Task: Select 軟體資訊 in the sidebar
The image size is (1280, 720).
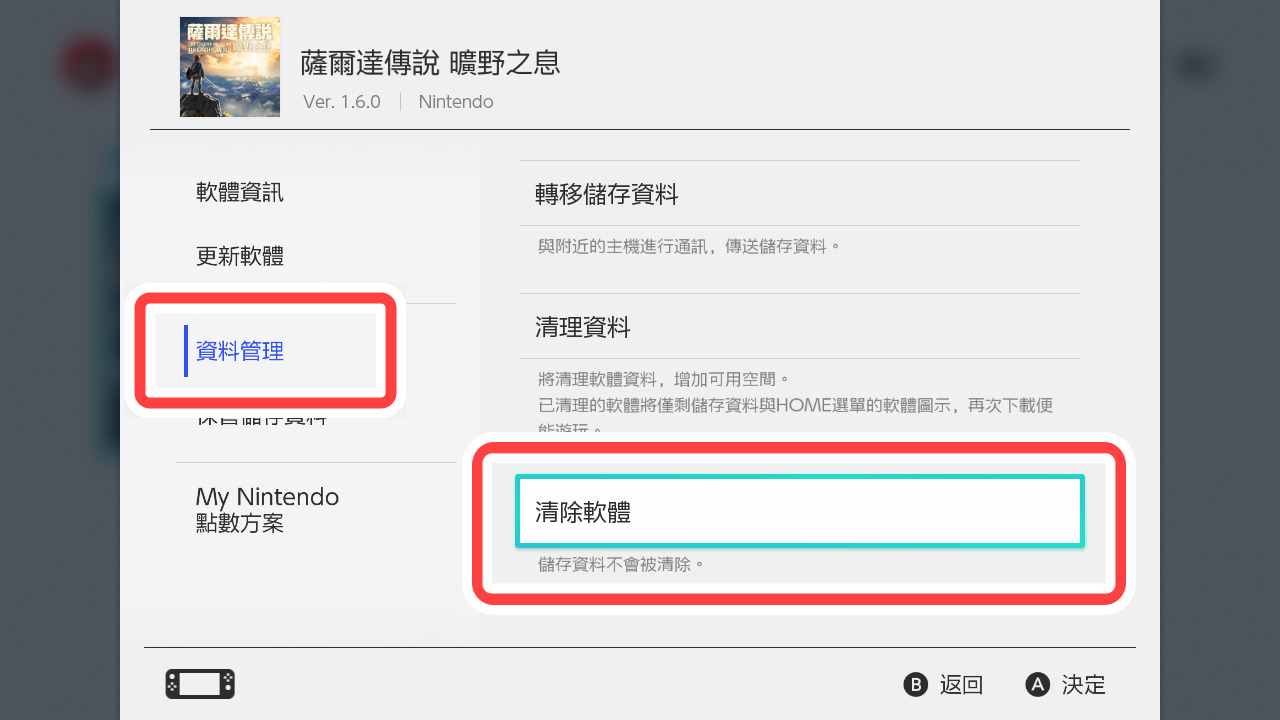Action: 240,192
